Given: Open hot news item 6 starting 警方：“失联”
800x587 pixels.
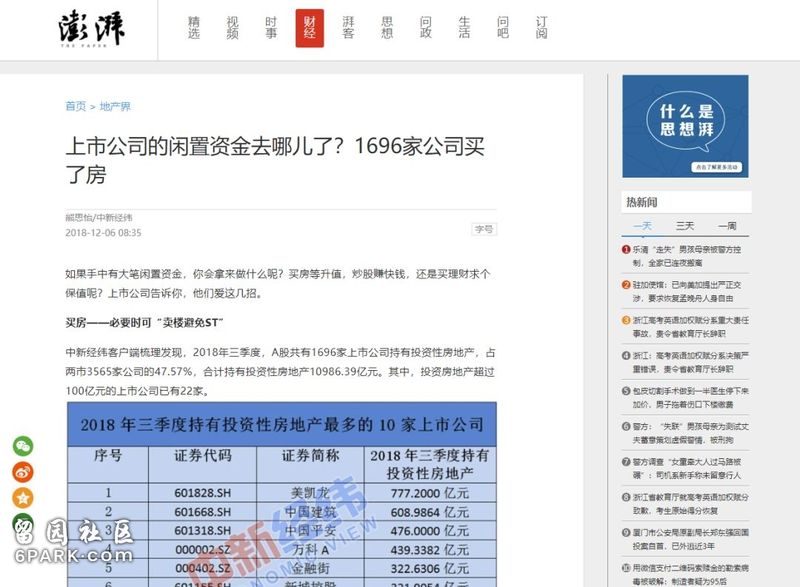Looking at the screenshot, I should pos(691,433).
